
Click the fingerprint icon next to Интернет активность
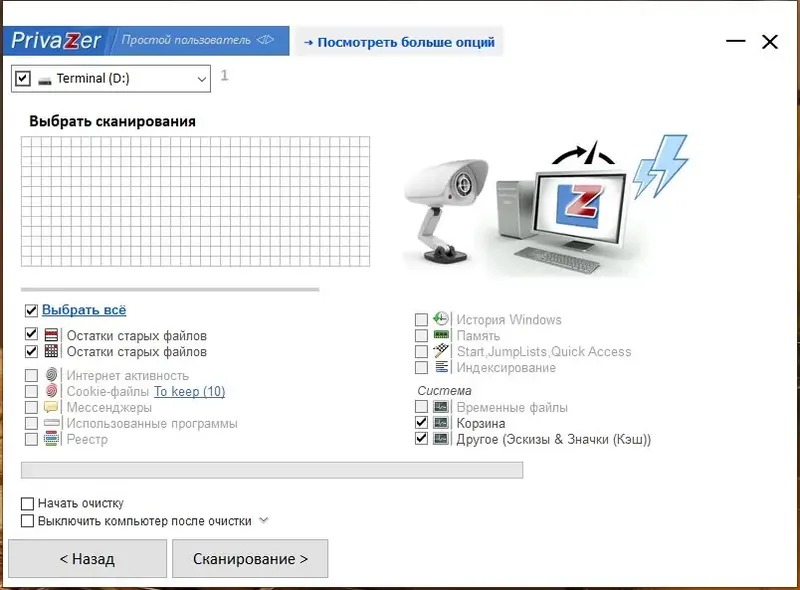click(x=52, y=375)
